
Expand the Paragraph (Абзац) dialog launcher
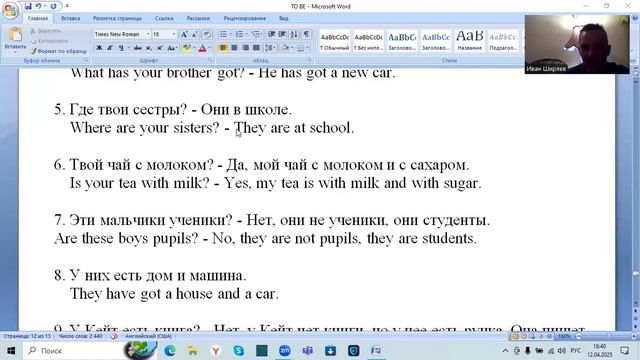(309, 60)
